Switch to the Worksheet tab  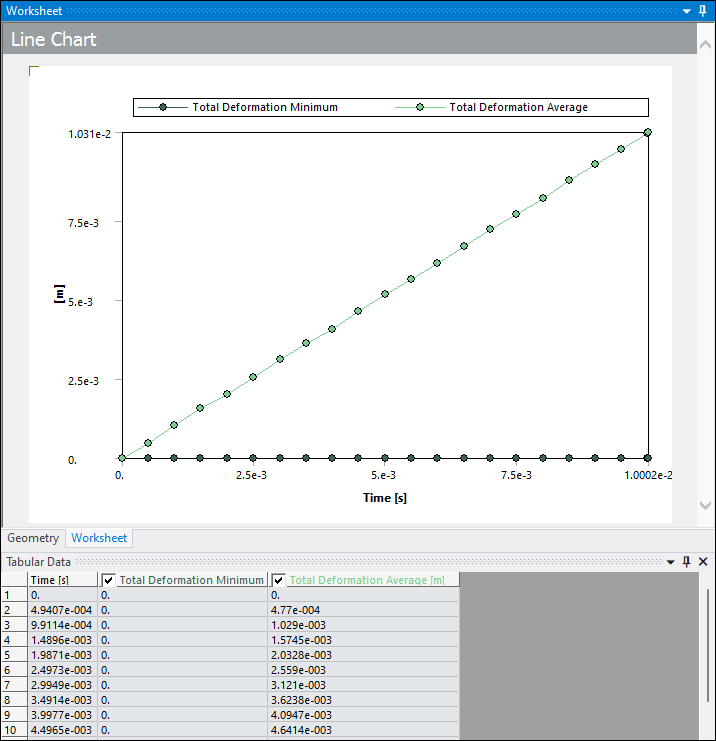[99, 538]
